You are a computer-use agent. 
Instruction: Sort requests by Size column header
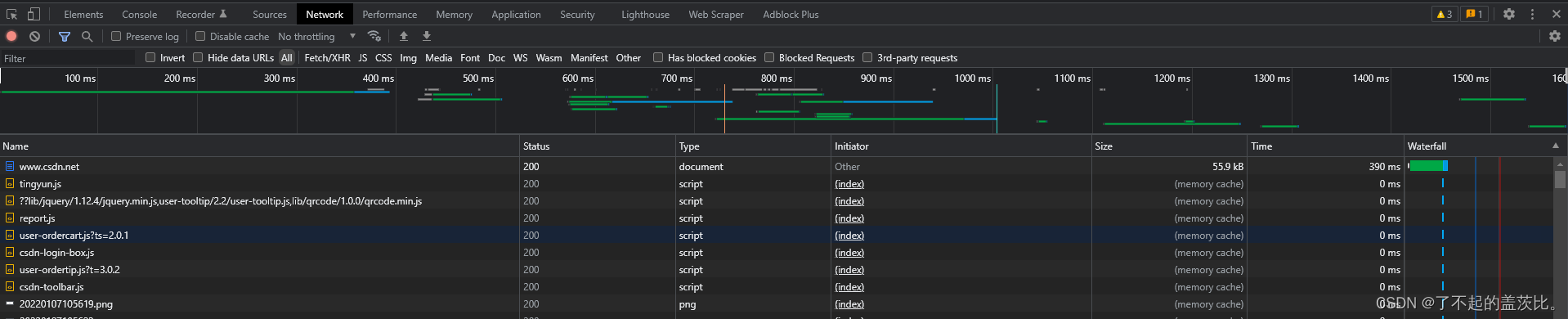point(1169,146)
